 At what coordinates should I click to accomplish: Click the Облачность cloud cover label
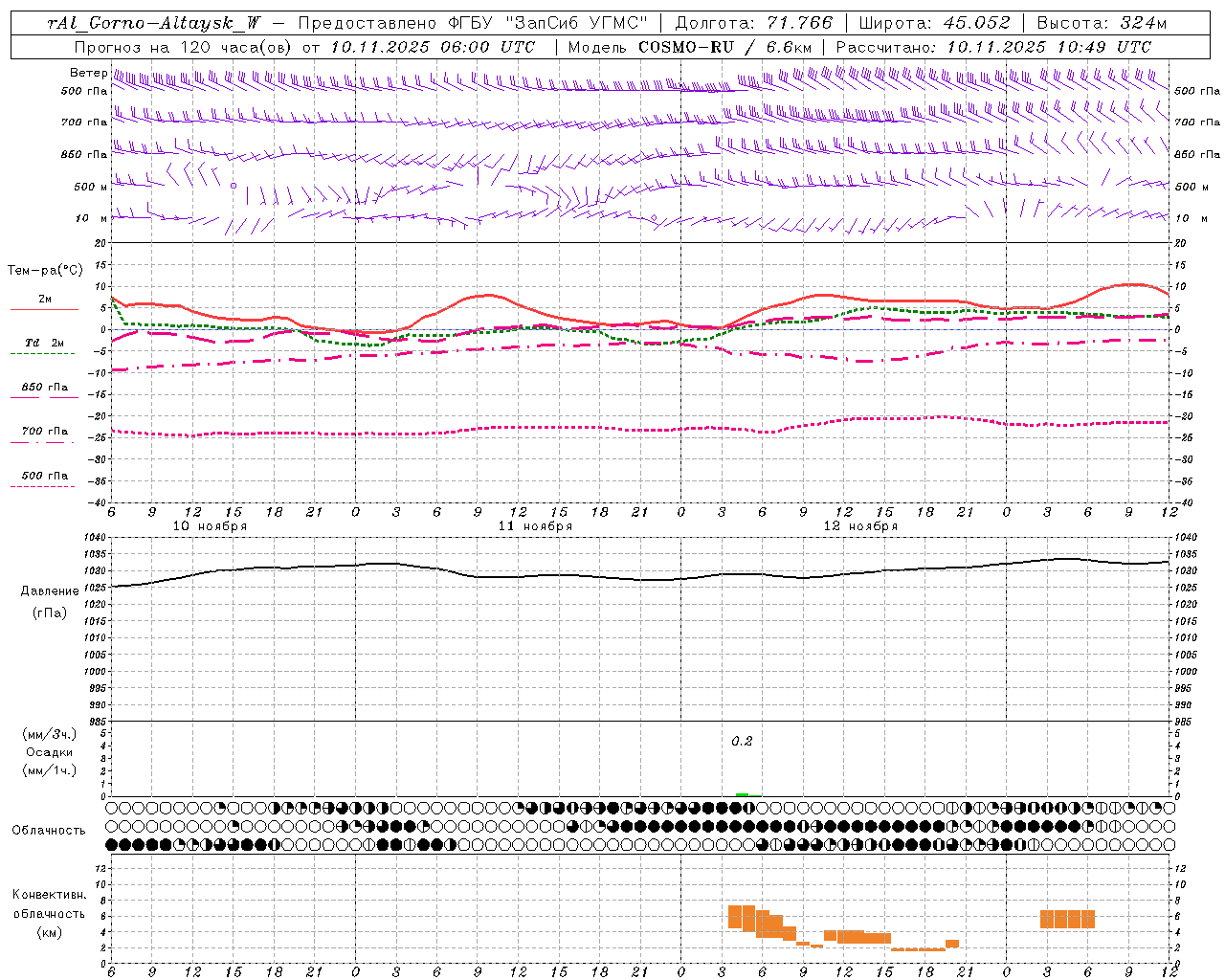(49, 830)
